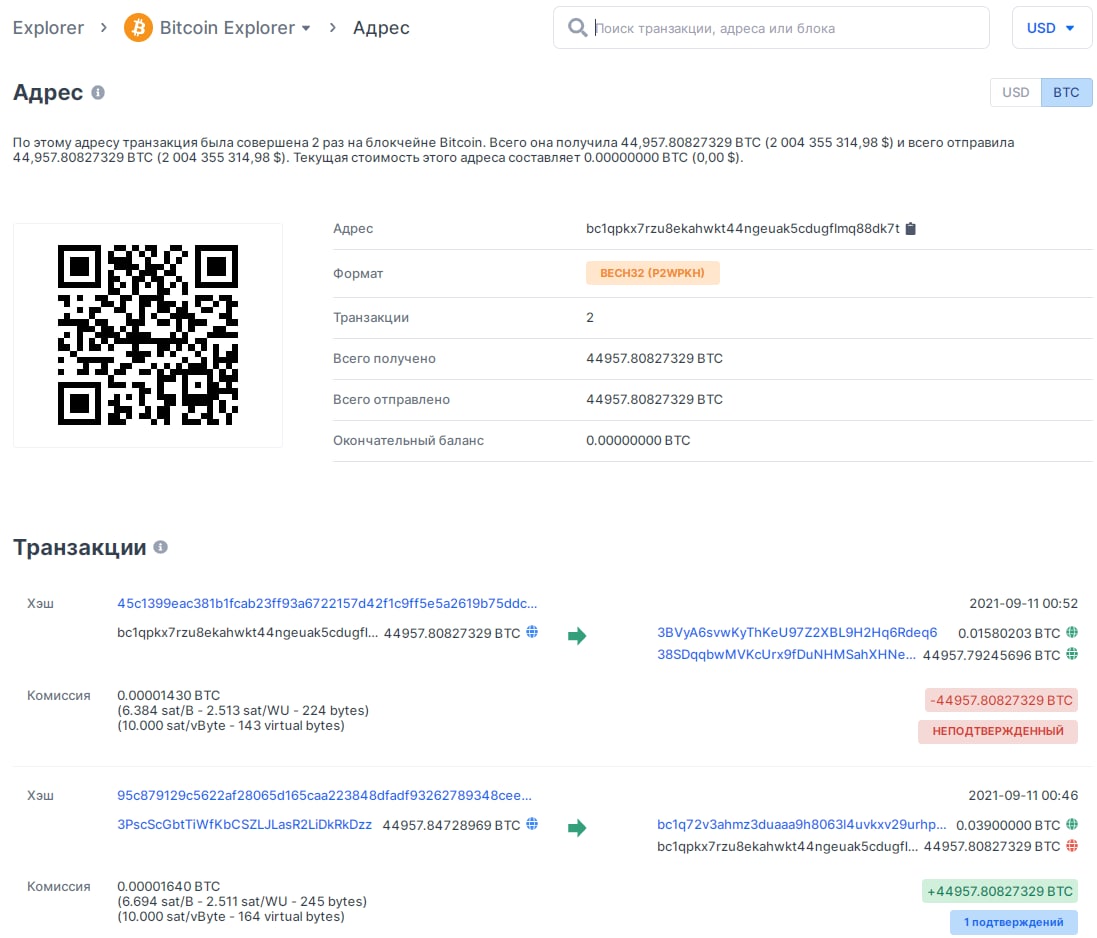Switch display to USD toggle
The height and width of the screenshot is (938, 1097).
(1015, 92)
